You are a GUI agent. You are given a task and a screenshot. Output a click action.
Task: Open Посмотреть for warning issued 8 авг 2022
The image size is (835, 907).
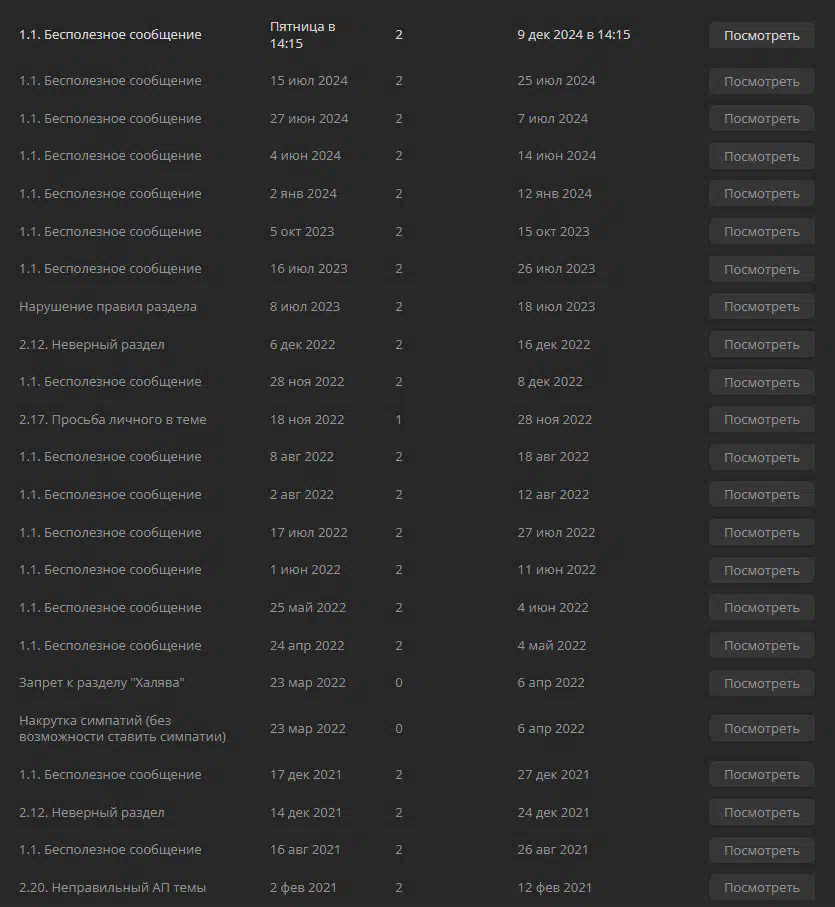pos(762,457)
